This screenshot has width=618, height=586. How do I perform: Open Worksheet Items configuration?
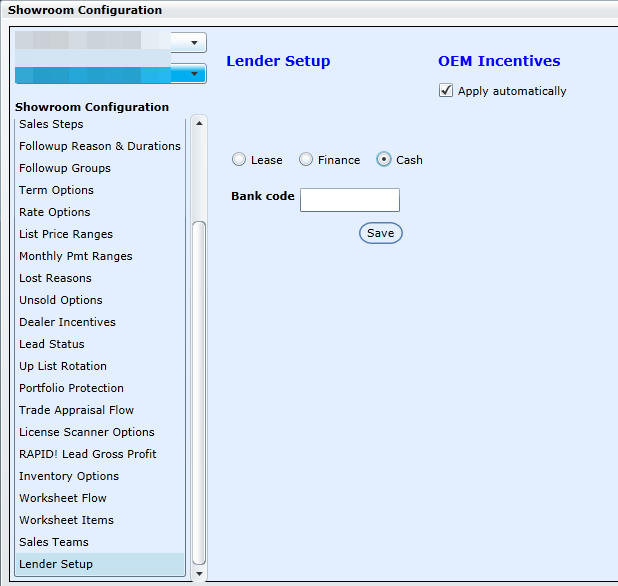pyautogui.click(x=66, y=520)
